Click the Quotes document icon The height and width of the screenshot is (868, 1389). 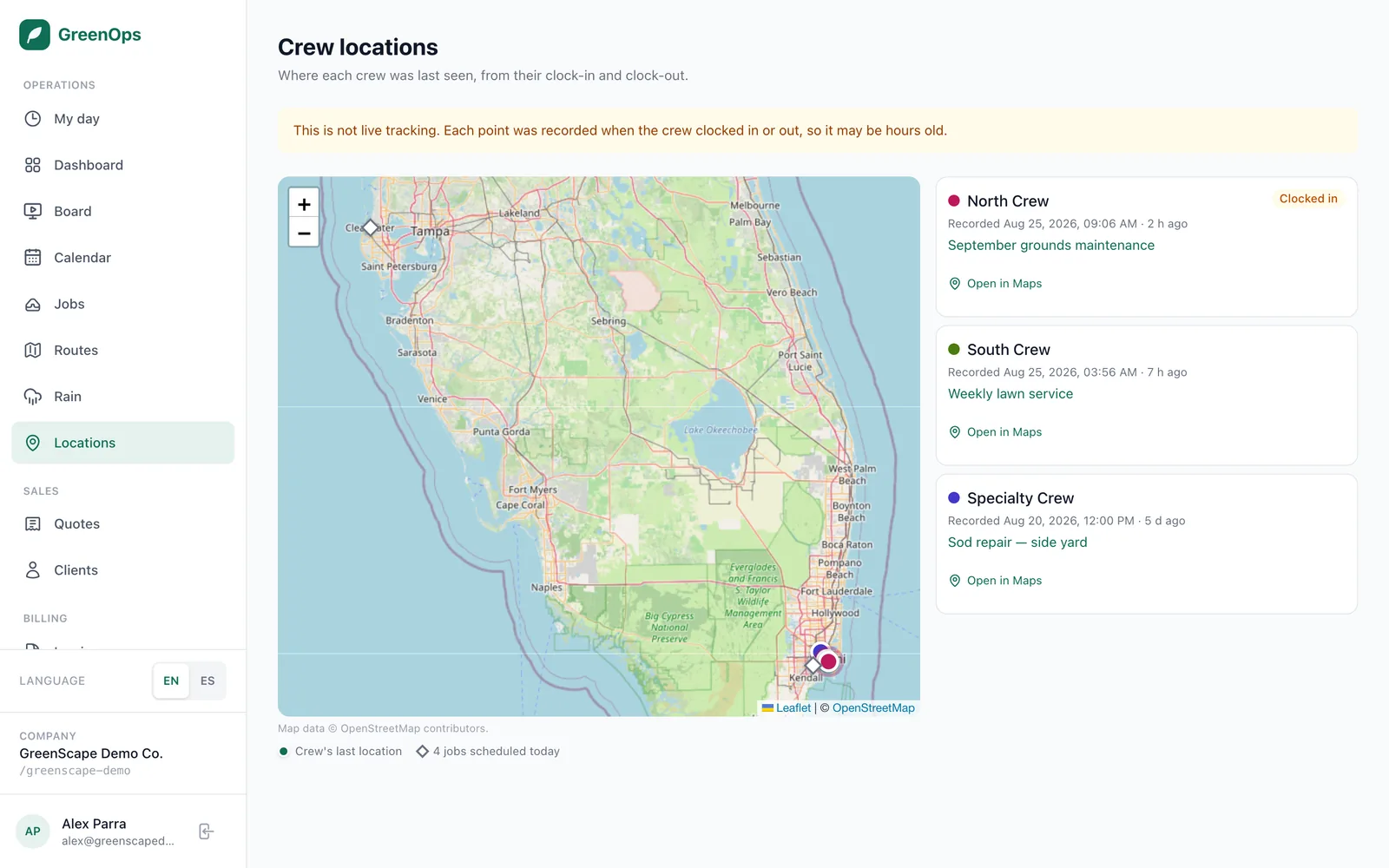coord(33,523)
